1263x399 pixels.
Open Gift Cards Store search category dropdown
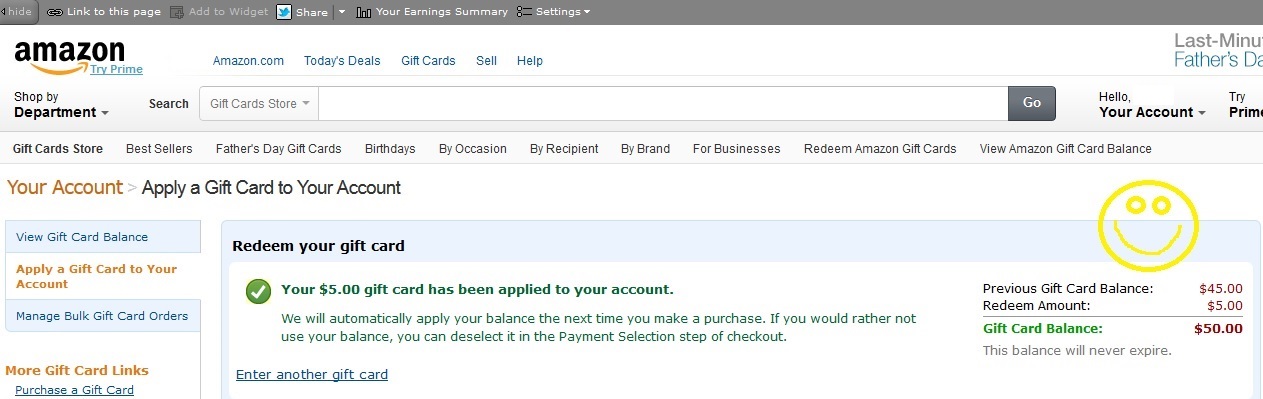coord(260,103)
